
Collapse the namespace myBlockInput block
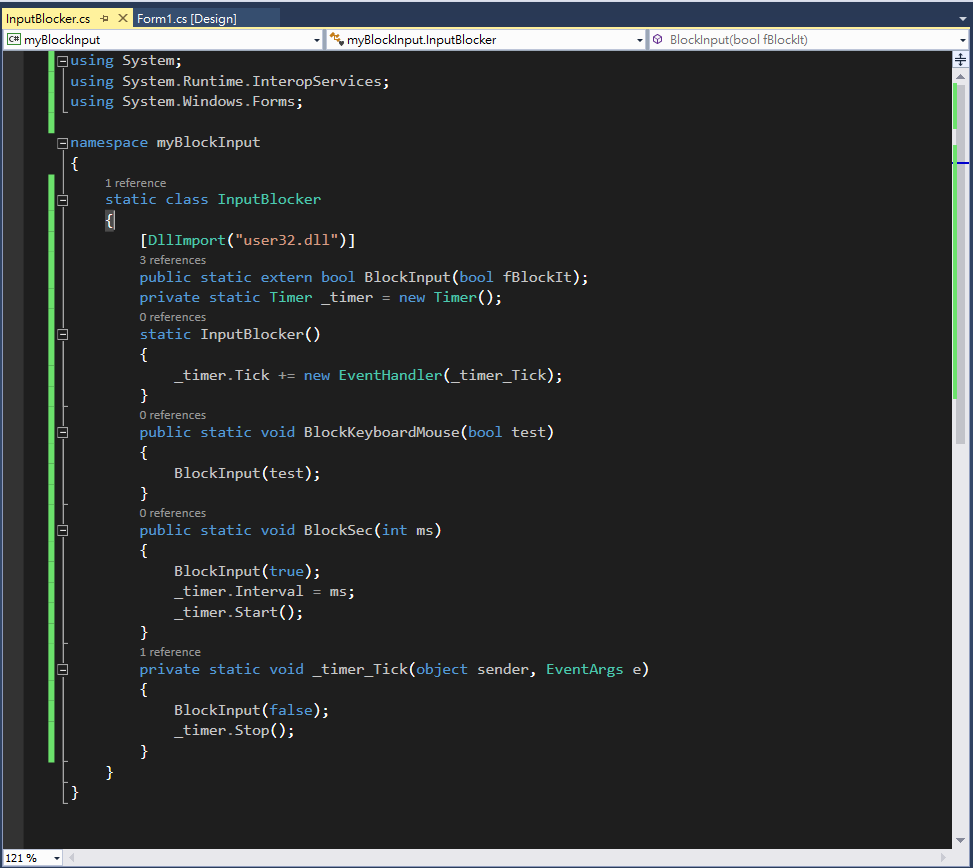tap(62, 142)
